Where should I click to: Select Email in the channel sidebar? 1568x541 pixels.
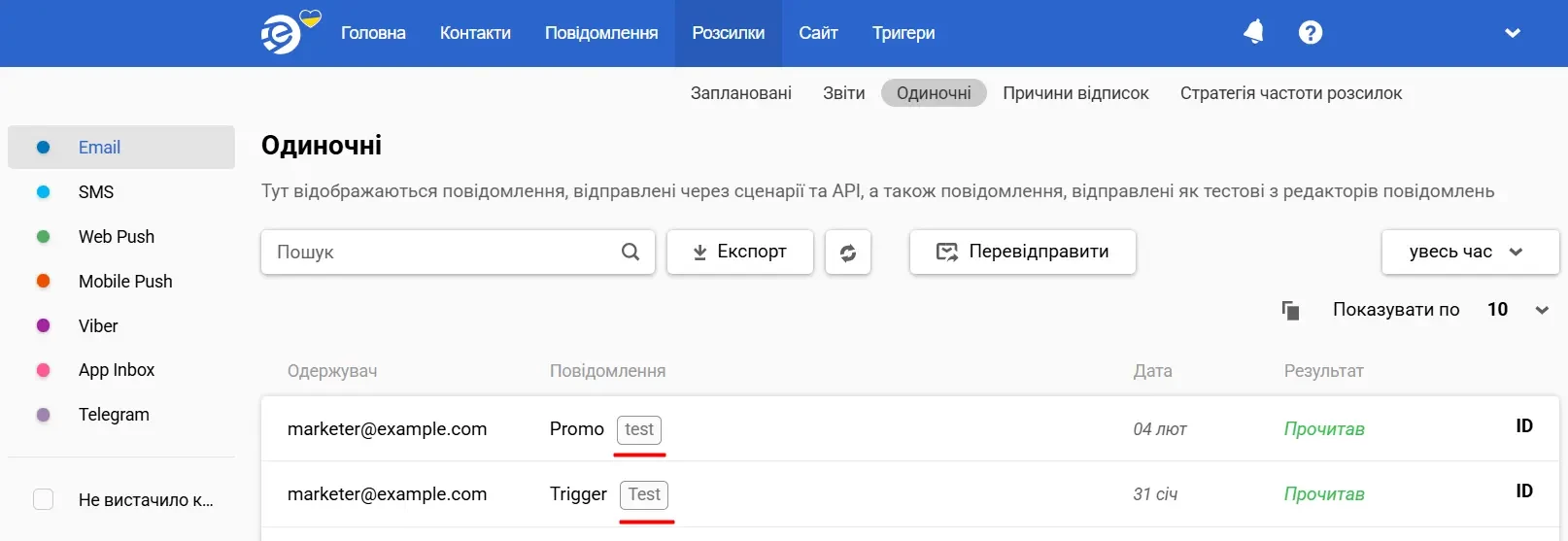[x=121, y=148]
